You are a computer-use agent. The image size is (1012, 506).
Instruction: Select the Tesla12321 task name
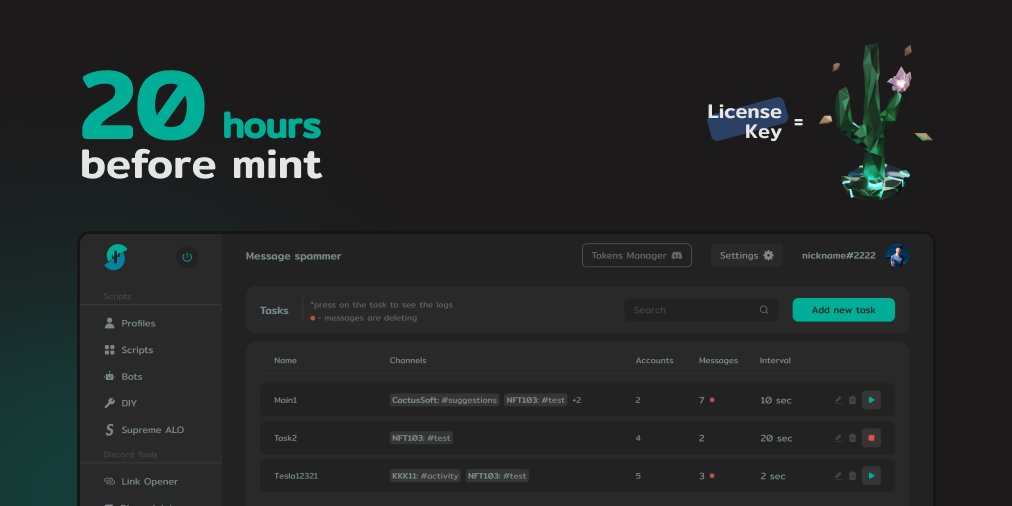(296, 476)
